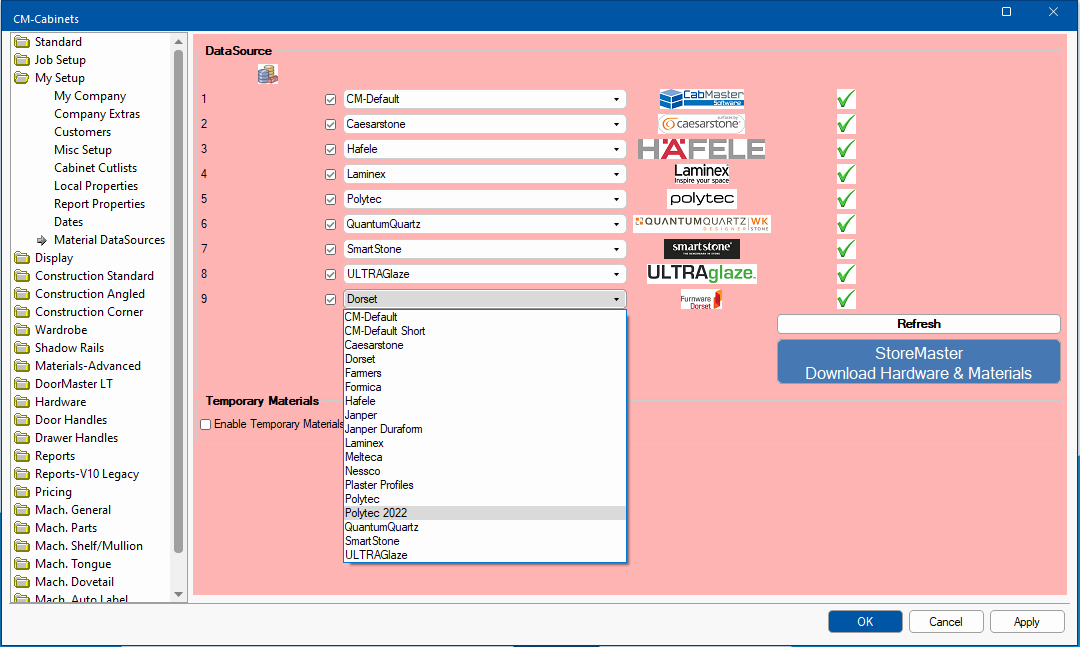Uncheck the Hafele datasource checkbox
This screenshot has width=1080, height=647.
[x=331, y=149]
